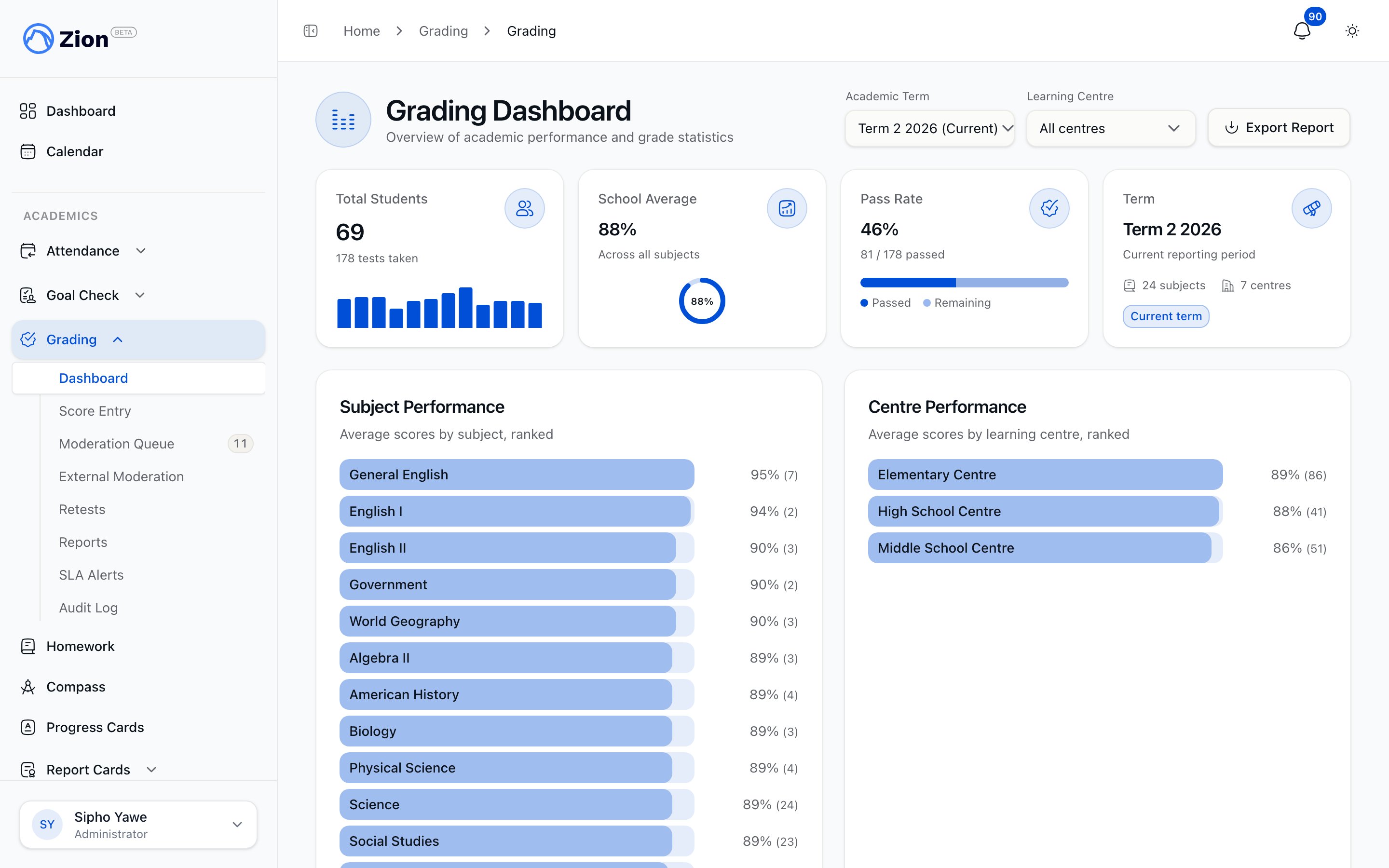
Task: Click the Total Students bar chart
Action: click(x=440, y=308)
